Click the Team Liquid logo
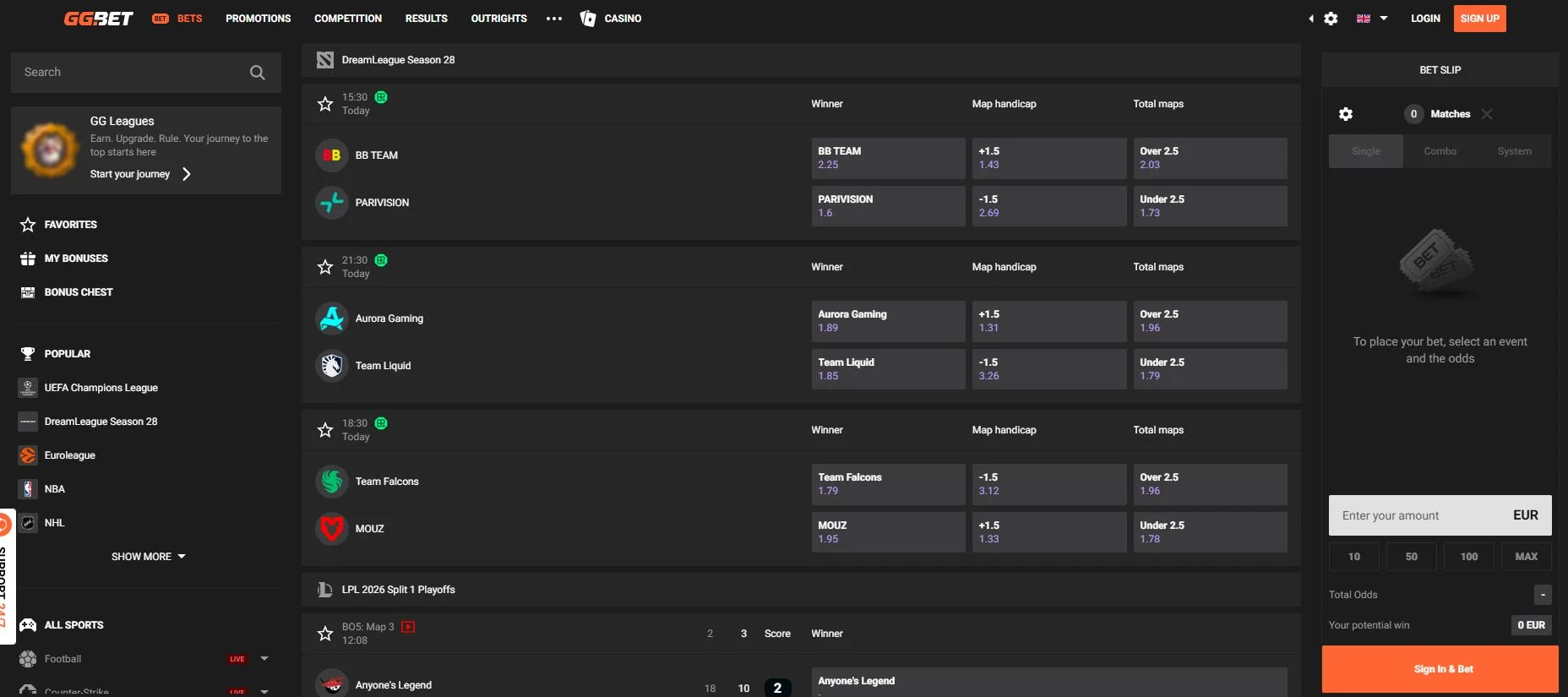 pos(332,366)
